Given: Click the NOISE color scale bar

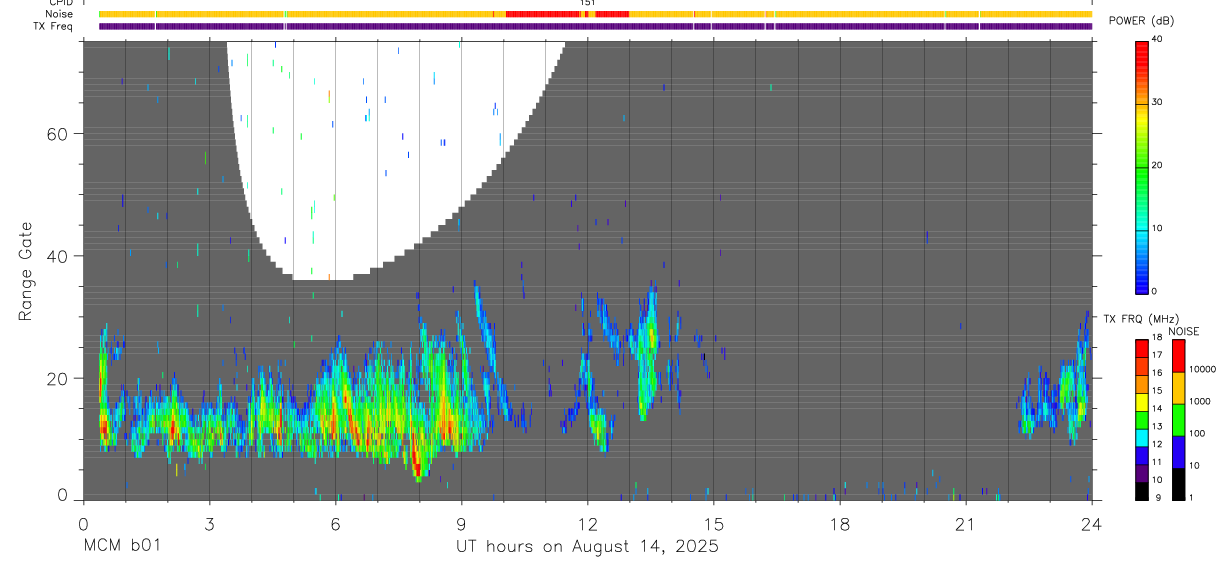Looking at the screenshot, I should pos(1178,419).
